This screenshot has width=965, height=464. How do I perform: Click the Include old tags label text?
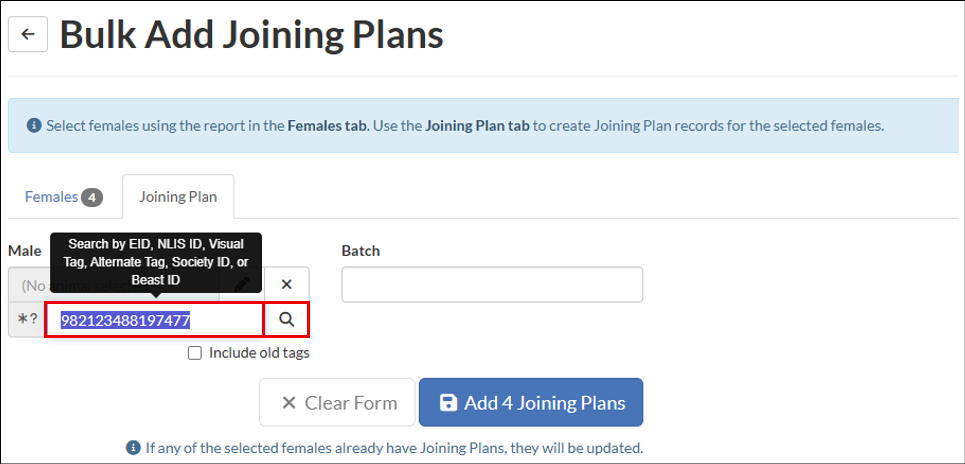(259, 353)
